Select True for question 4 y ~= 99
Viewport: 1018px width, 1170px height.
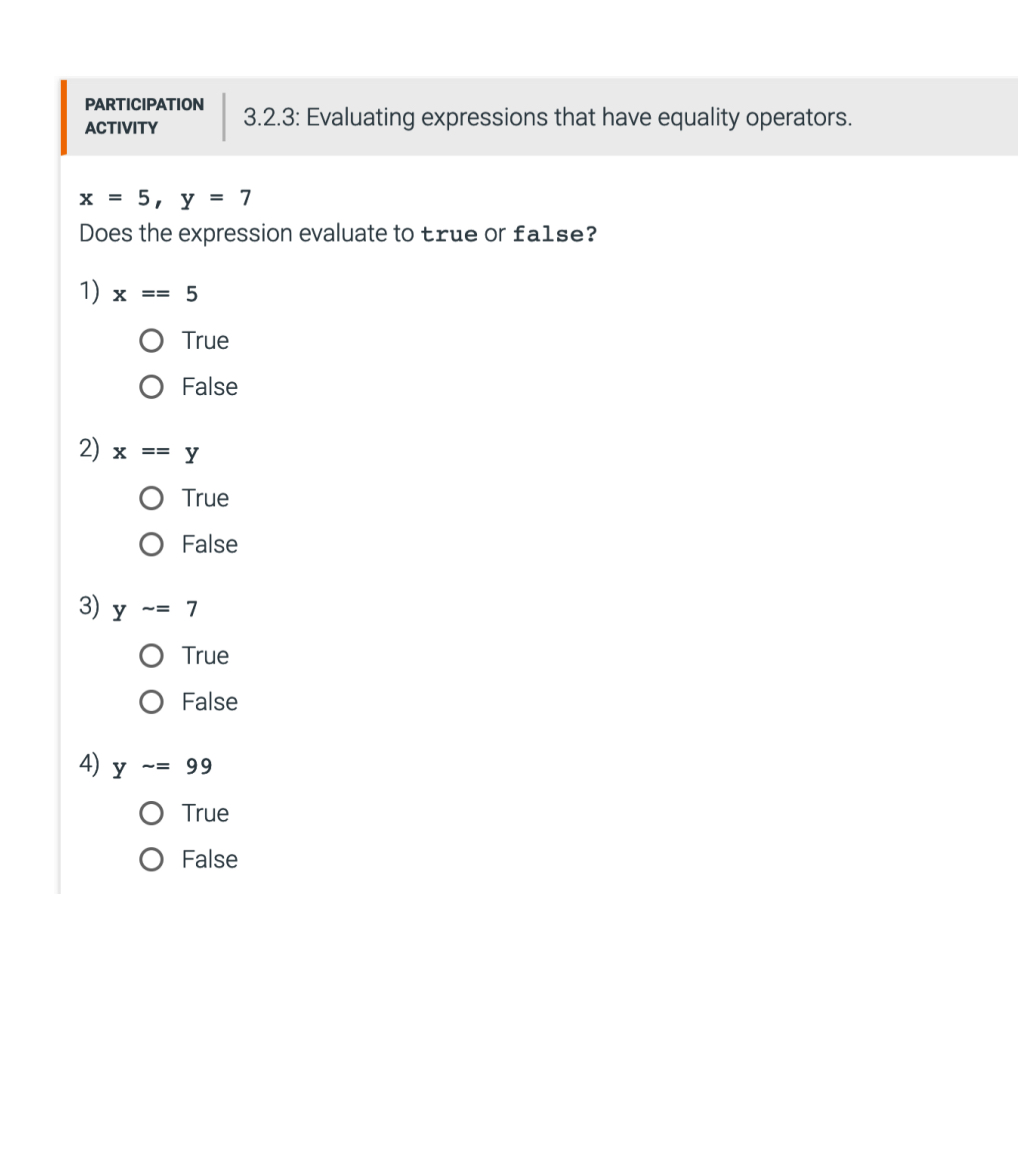click(151, 813)
